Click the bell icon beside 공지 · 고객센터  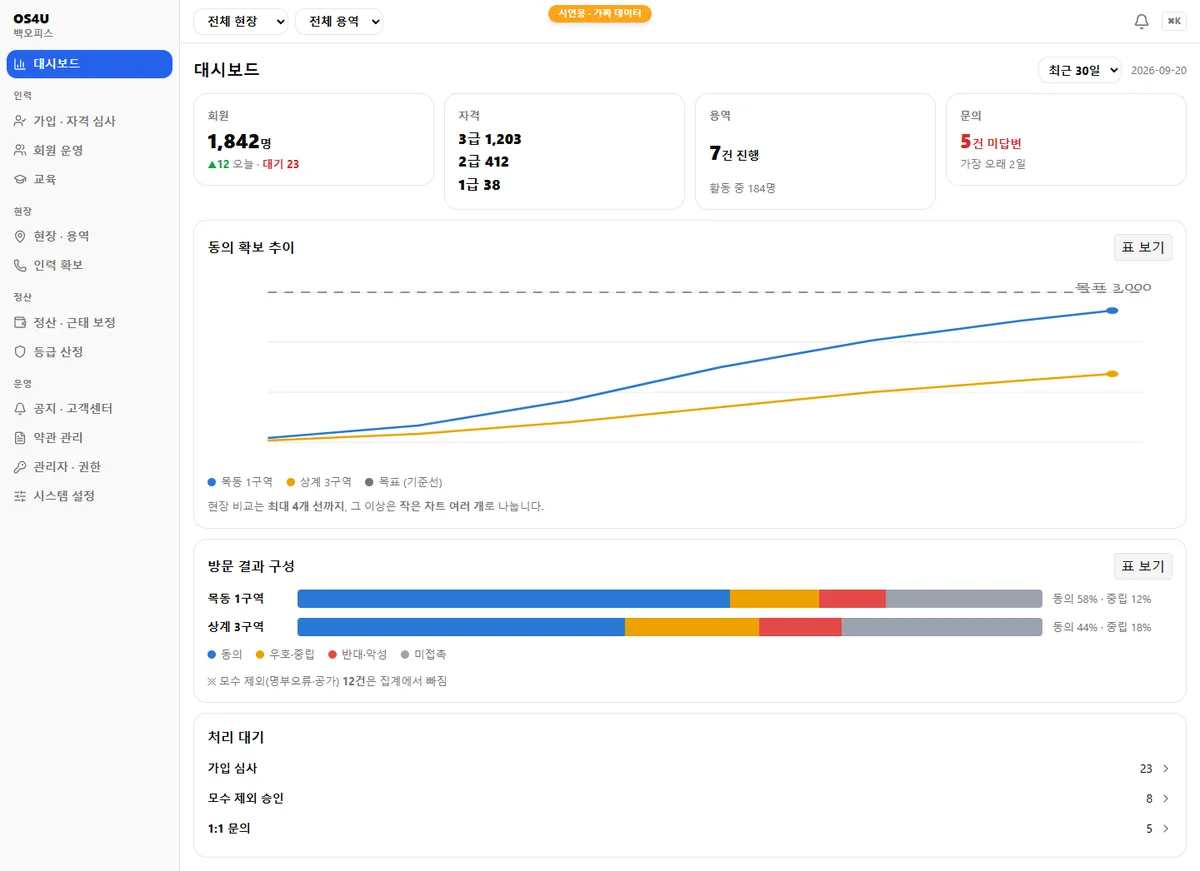[20, 409]
